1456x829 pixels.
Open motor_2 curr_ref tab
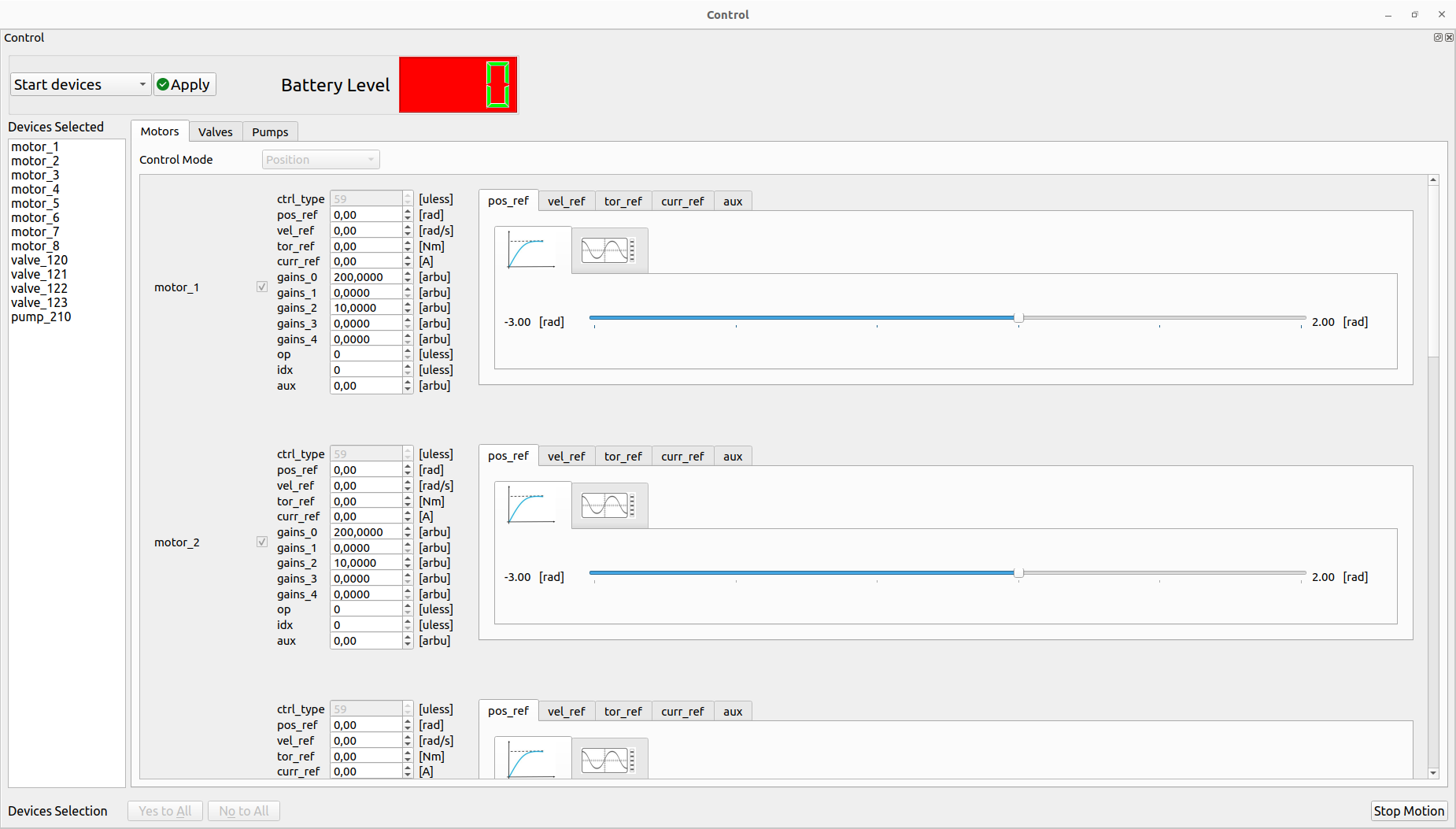click(x=682, y=457)
